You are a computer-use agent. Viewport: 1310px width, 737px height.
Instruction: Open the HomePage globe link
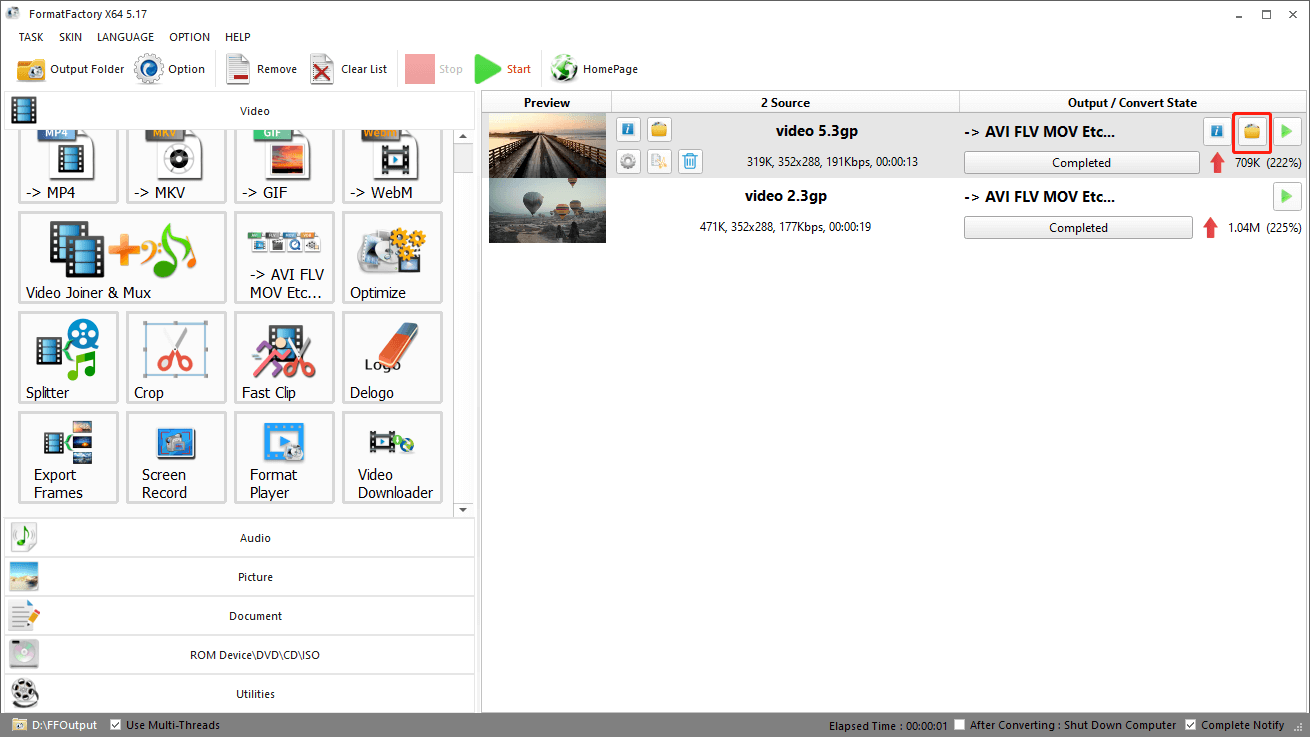coord(594,69)
